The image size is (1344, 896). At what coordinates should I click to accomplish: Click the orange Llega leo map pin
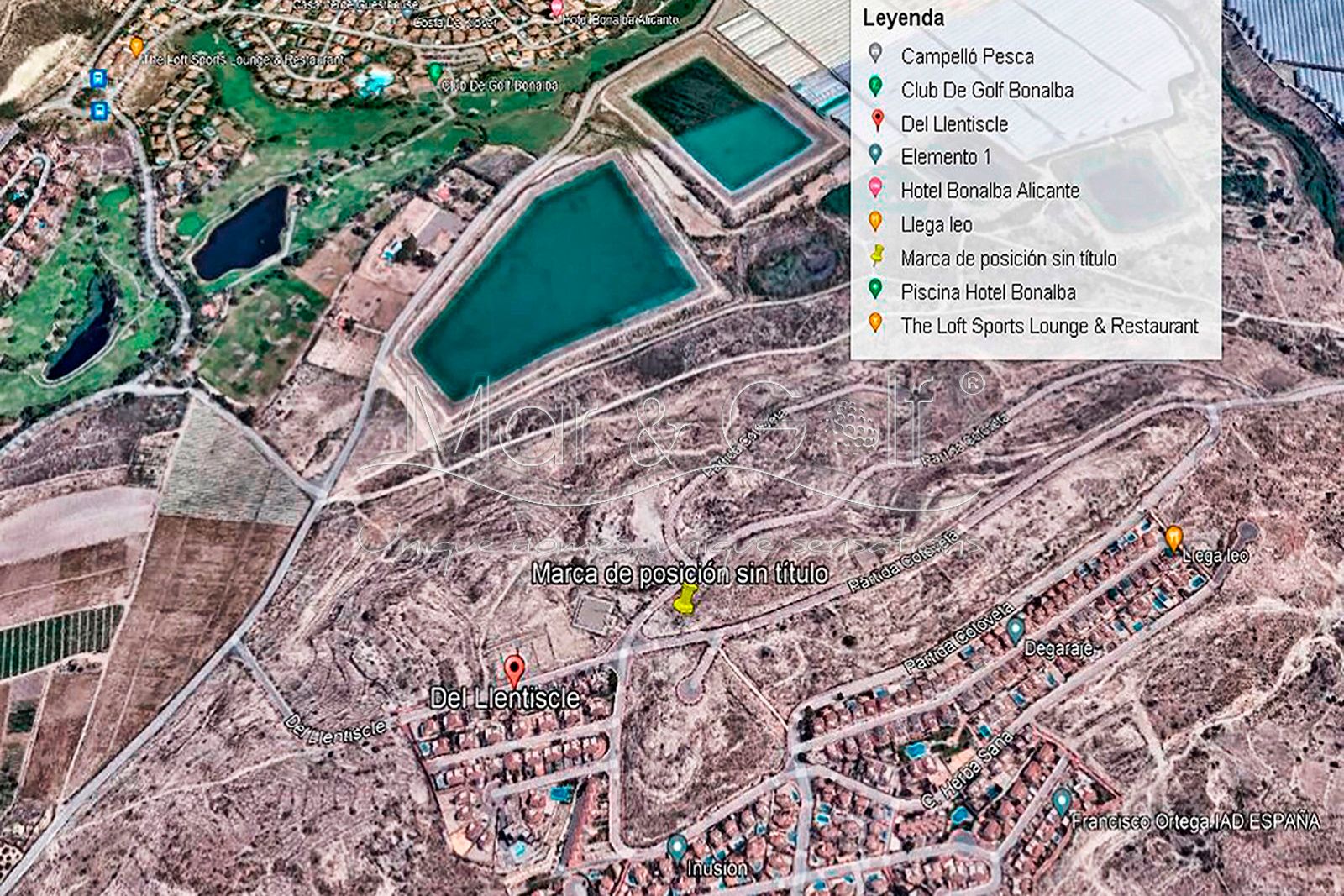coord(1173,537)
